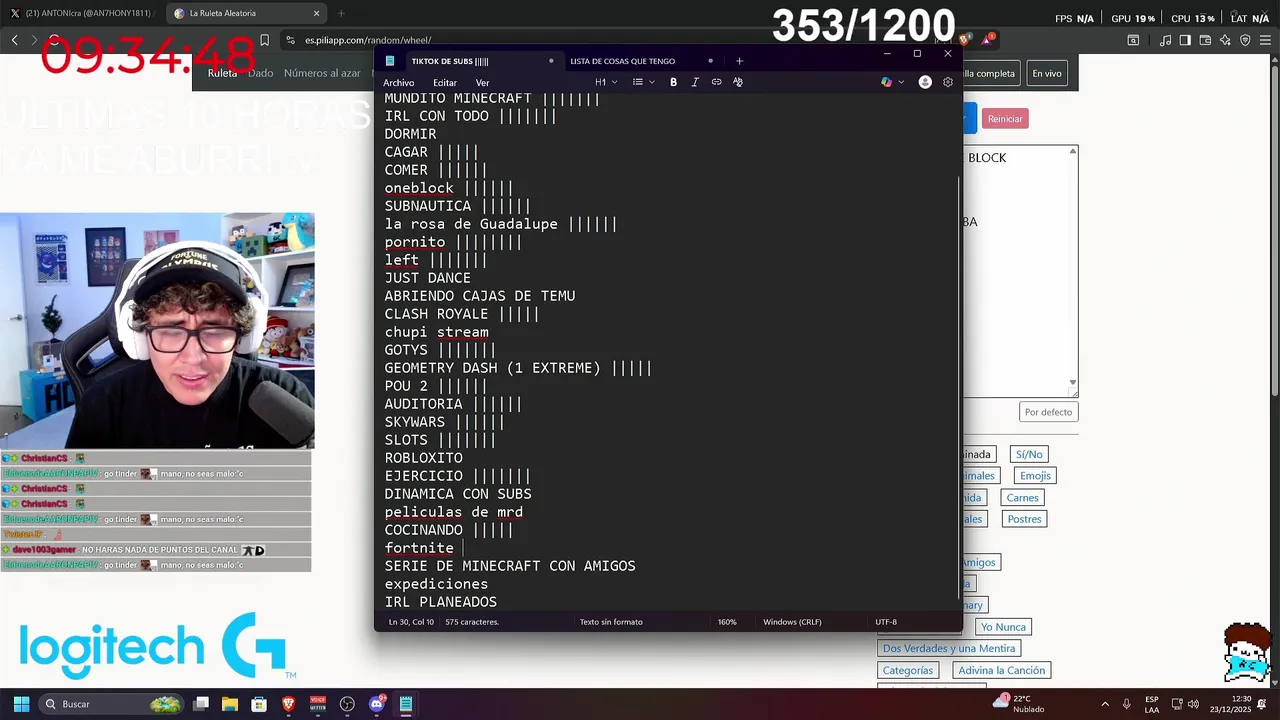Change Windows (CRLF) line ending in status bar

[x=792, y=622]
